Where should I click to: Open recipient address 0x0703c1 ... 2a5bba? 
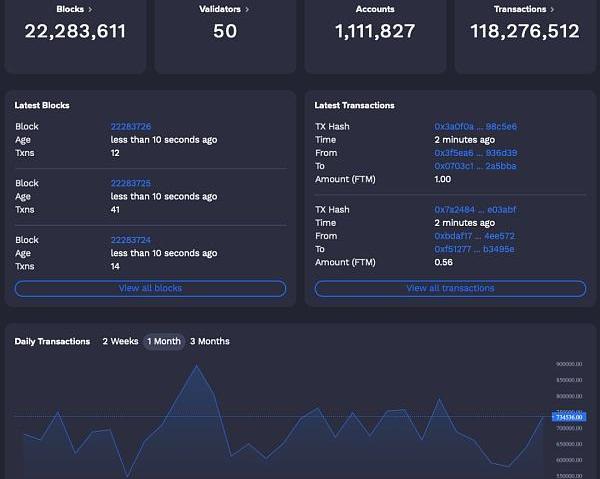point(475,166)
